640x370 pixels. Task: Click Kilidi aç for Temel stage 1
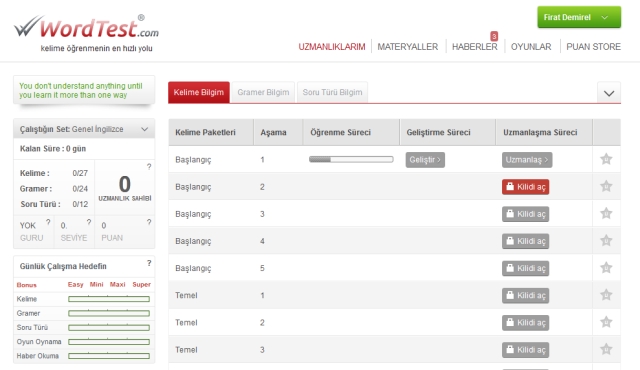click(x=525, y=295)
